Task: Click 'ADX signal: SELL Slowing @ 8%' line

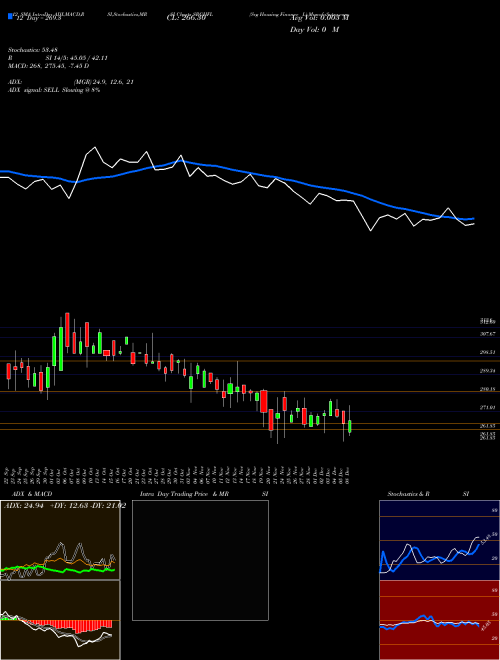Action: click(54, 90)
